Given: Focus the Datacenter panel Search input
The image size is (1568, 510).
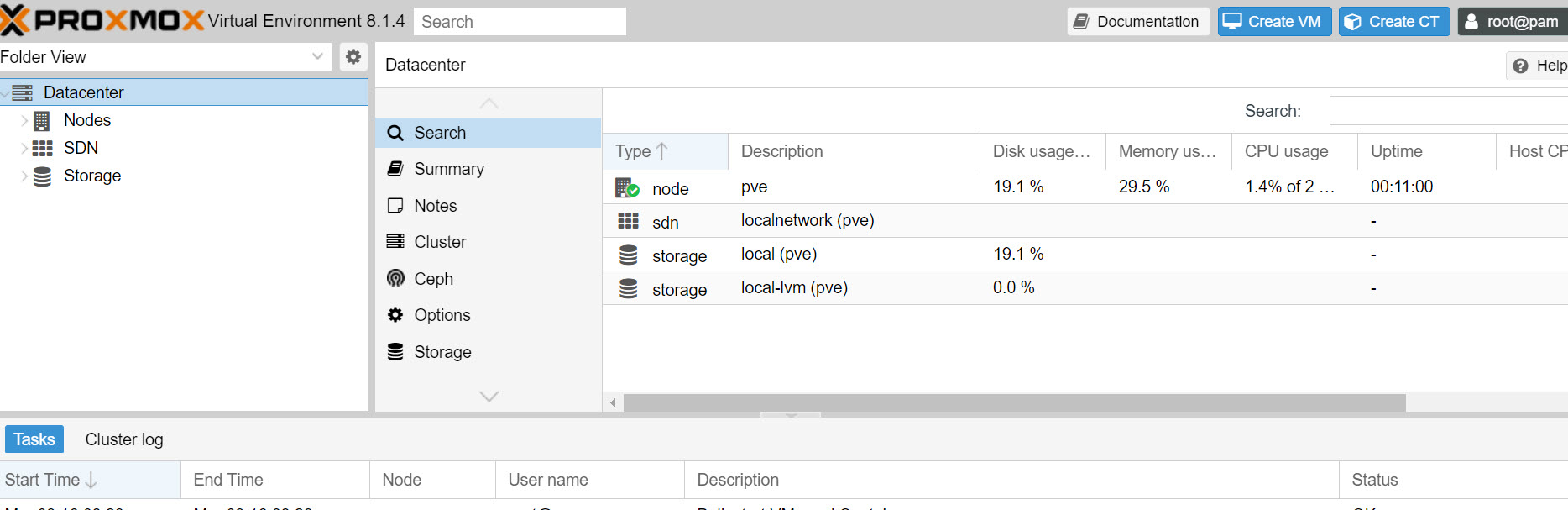Looking at the screenshot, I should click(1449, 111).
